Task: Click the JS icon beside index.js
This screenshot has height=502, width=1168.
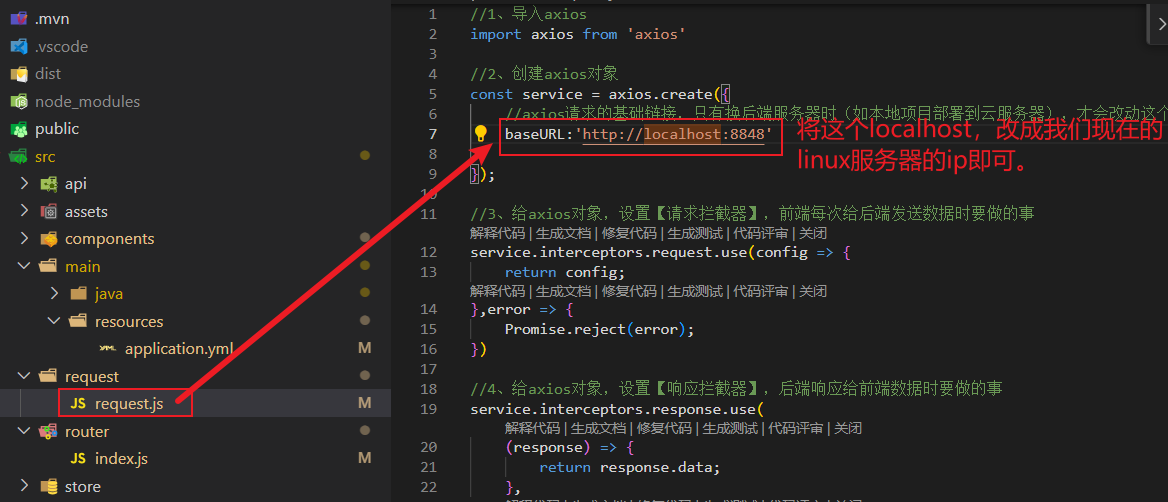Action: [x=77, y=459]
